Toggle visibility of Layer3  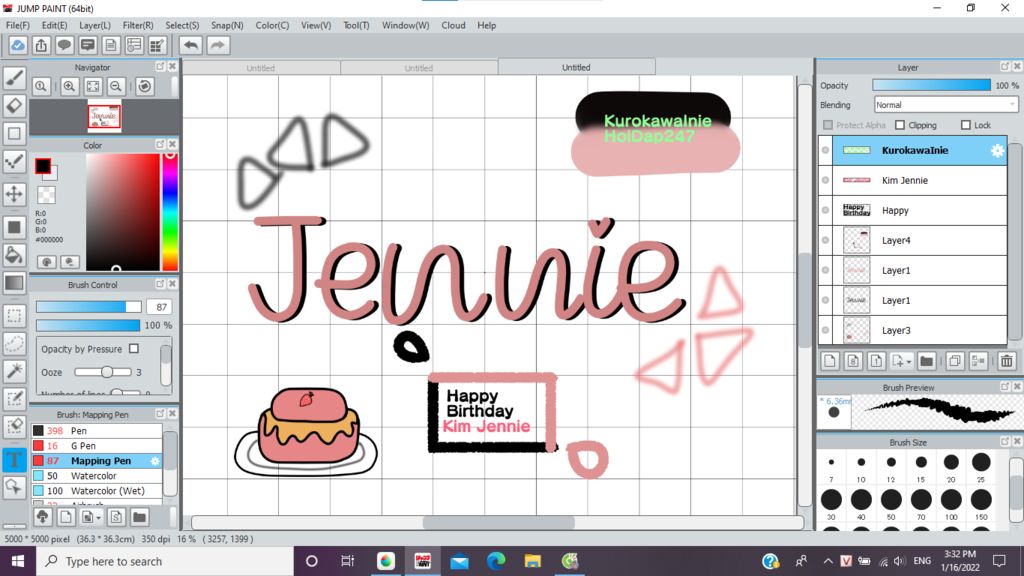[x=825, y=330]
